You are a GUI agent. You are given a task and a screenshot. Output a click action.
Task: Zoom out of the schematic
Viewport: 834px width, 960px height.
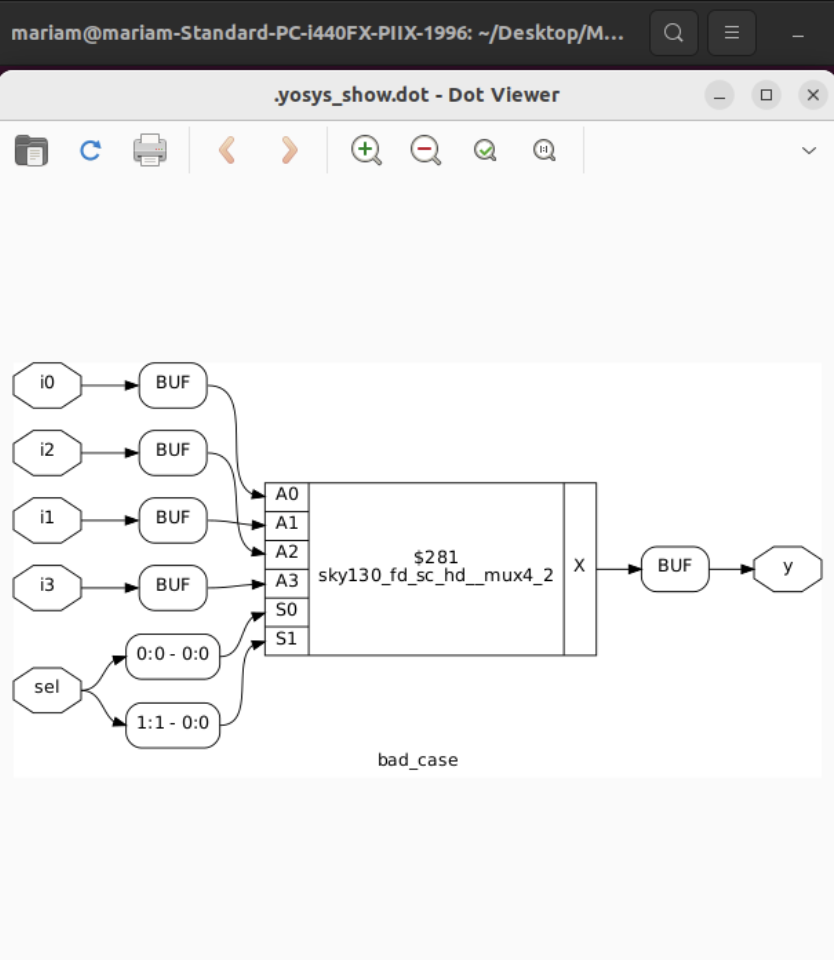[425, 150]
